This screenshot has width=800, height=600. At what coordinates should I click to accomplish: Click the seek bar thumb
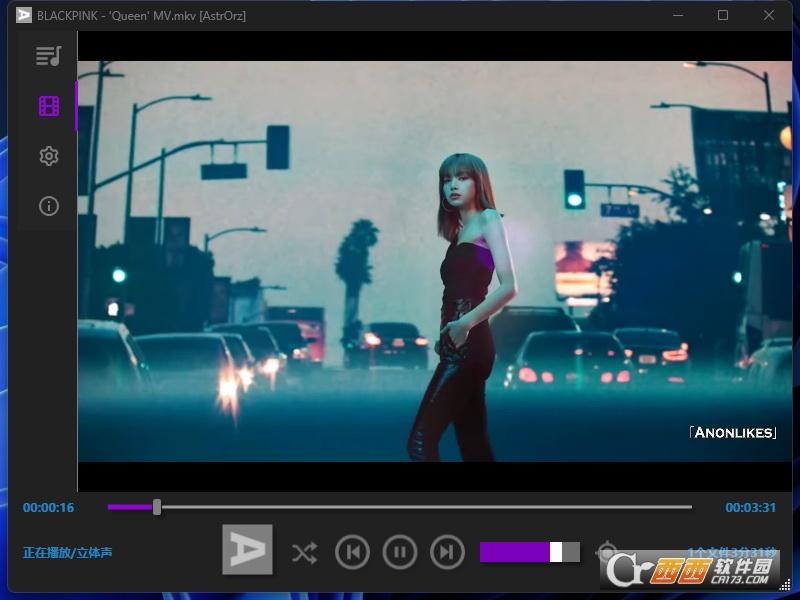click(157, 507)
